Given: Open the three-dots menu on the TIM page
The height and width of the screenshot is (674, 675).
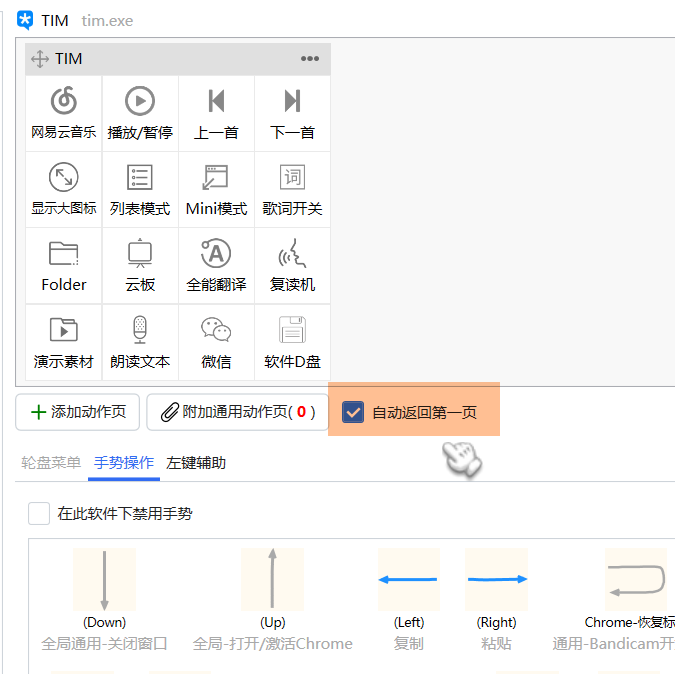Looking at the screenshot, I should tap(310, 59).
